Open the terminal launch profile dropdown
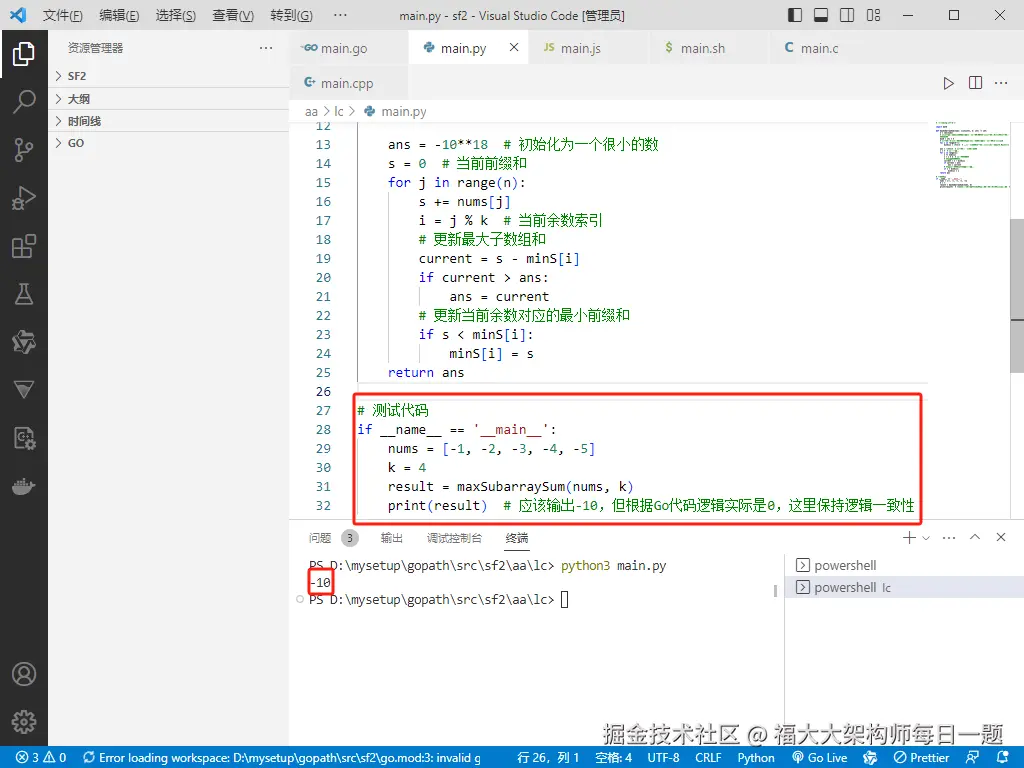This screenshot has height=768, width=1024. [926, 537]
